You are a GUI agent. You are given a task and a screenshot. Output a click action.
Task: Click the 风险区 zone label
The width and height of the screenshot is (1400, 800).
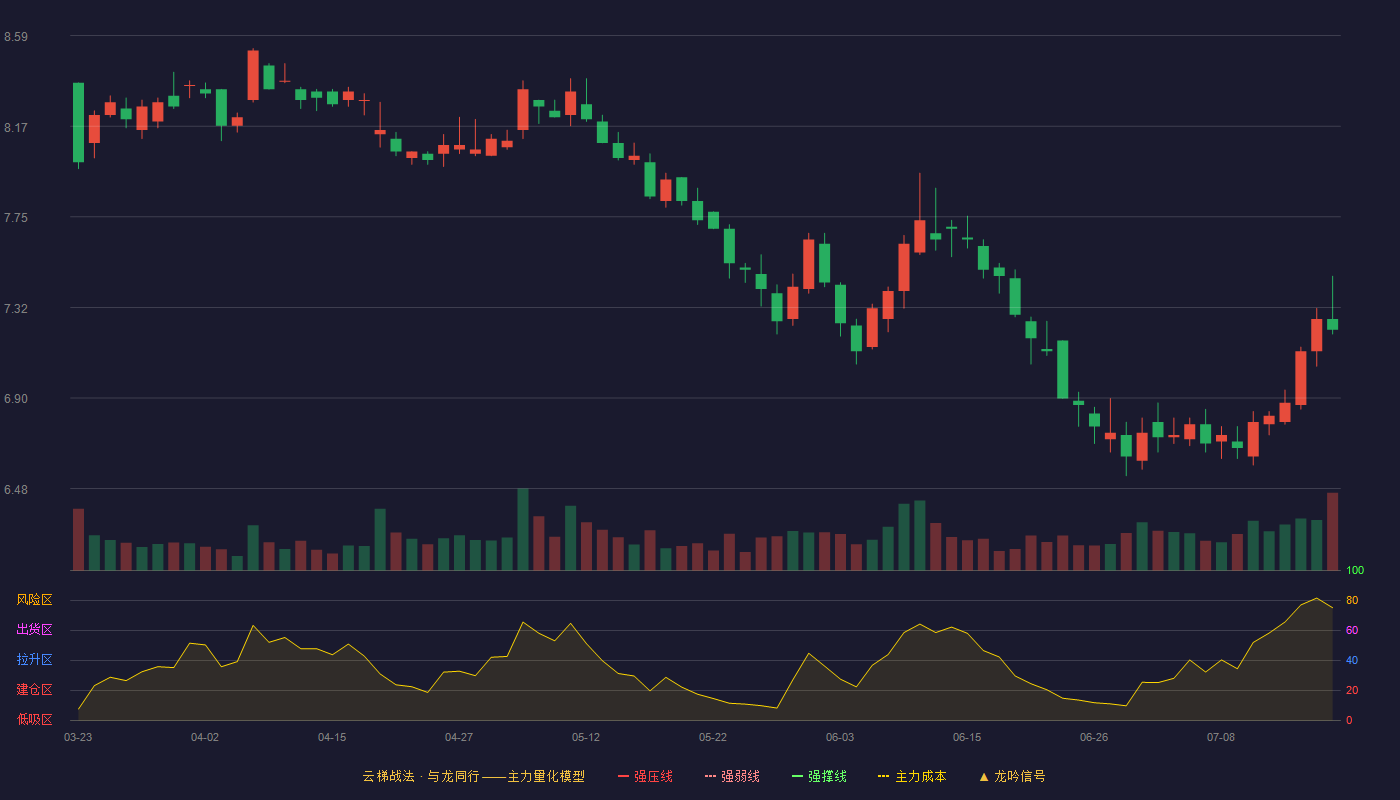pyautogui.click(x=34, y=600)
